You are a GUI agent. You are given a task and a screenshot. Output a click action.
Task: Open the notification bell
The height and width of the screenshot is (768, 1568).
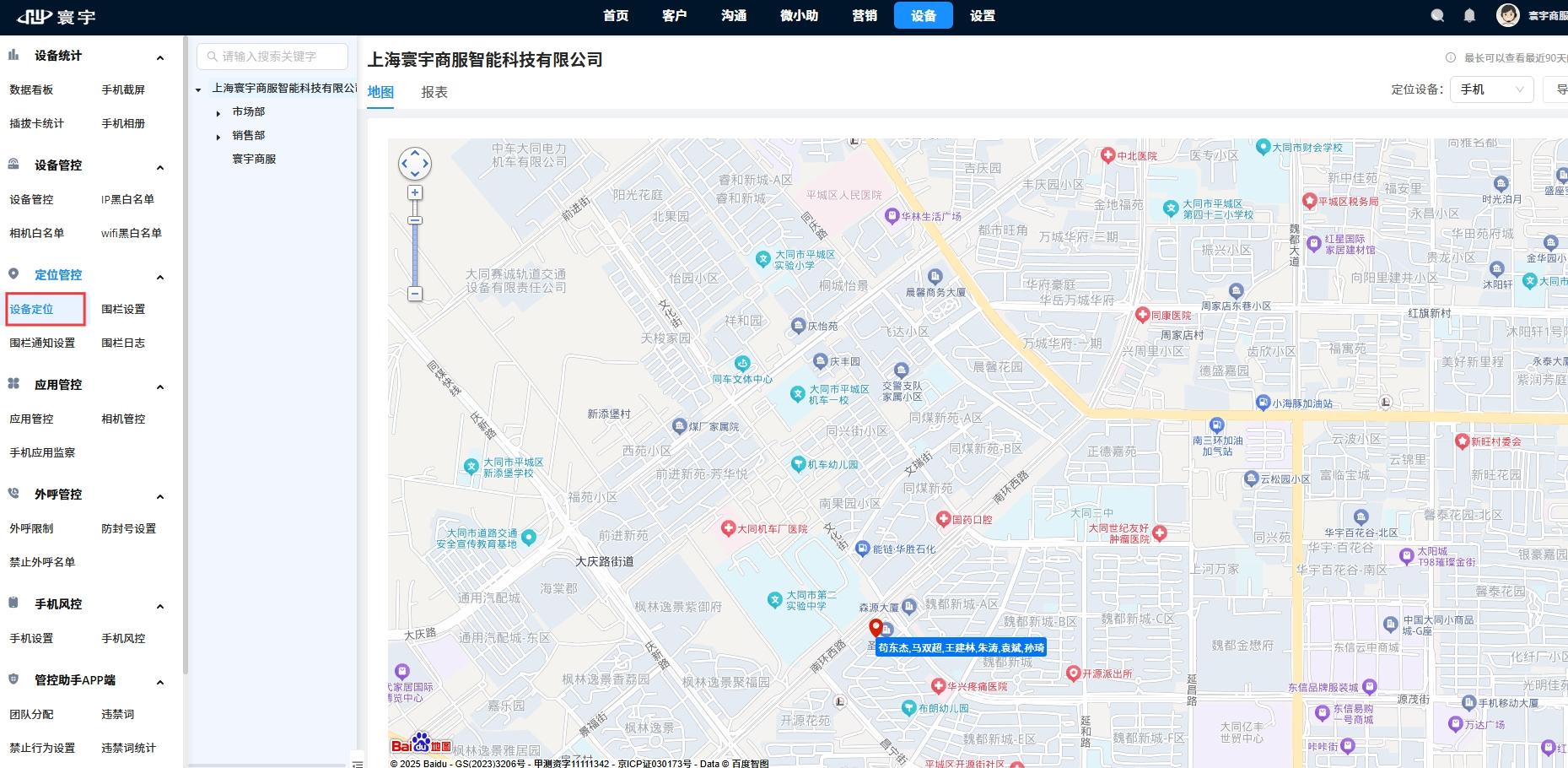click(1469, 15)
